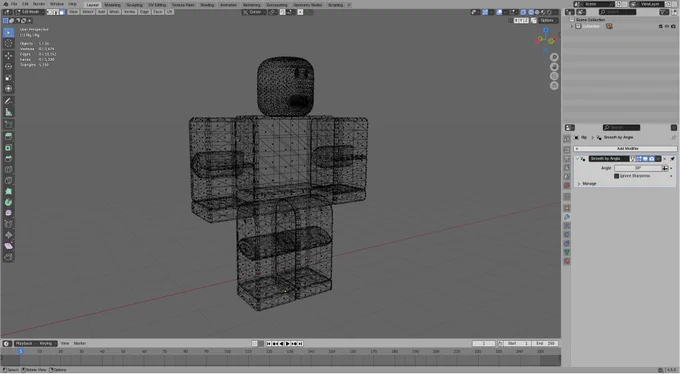Screen dimensions: 680x374
Task: Select the Knife tool
Action: pyautogui.click(x=8, y=180)
